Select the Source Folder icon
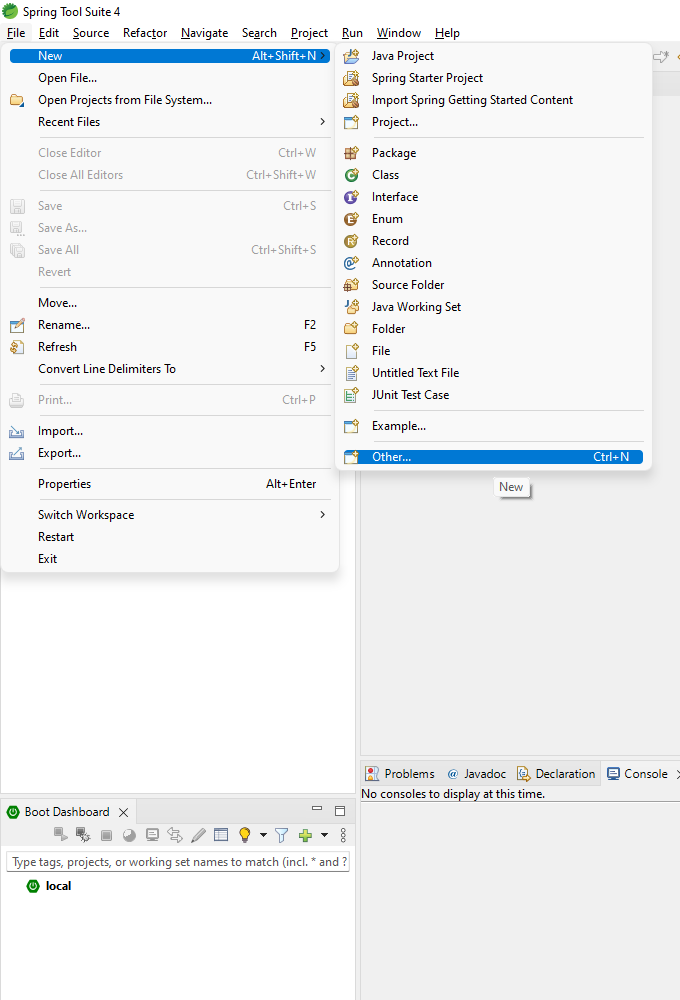The width and height of the screenshot is (680, 1000). (x=351, y=285)
